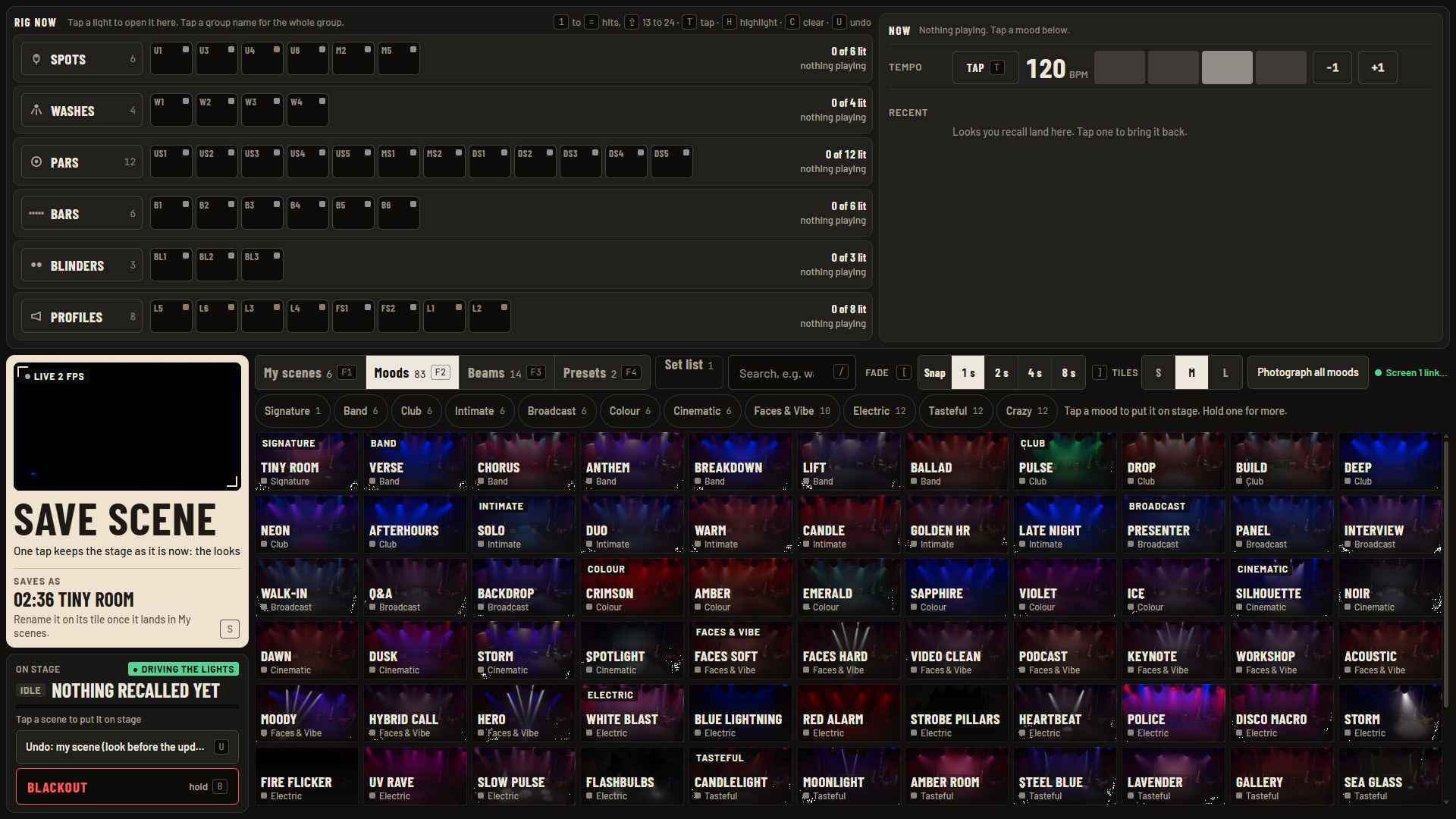The width and height of the screenshot is (1456, 819).
Task: Tap the TAP tempo button
Action: [985, 68]
